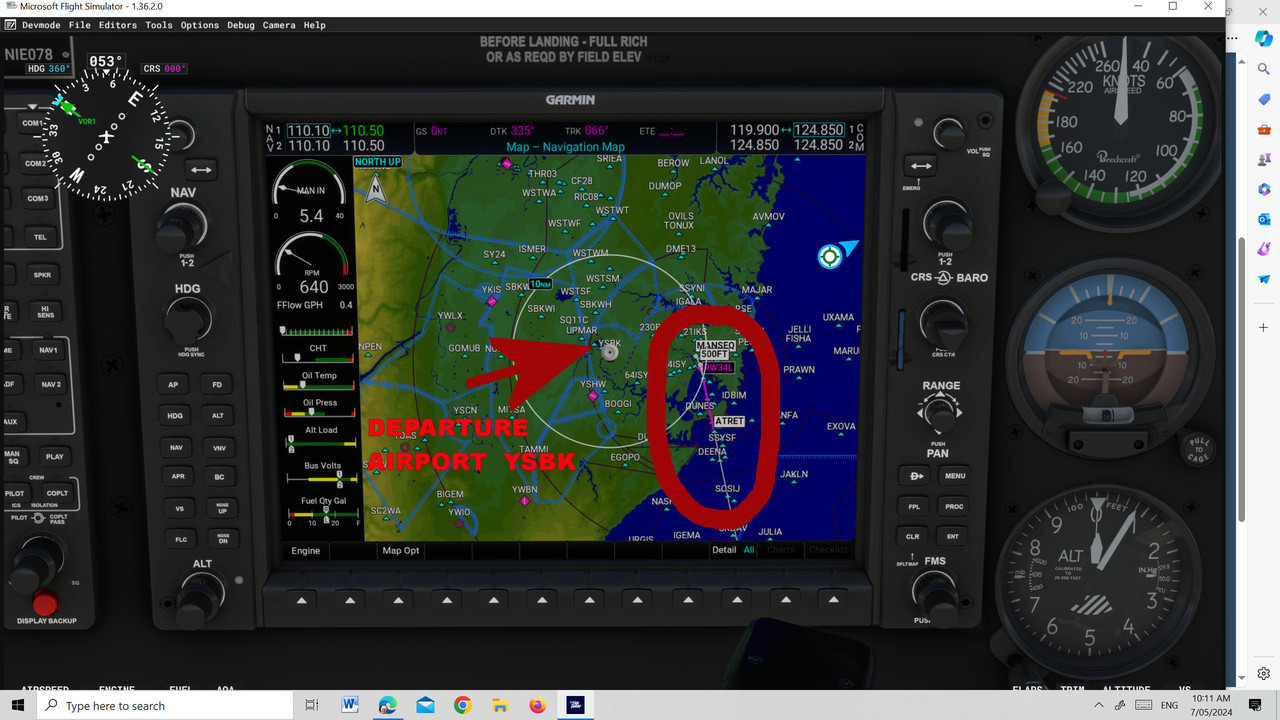Viewport: 1280px width, 720px height.
Task: Open the Camera menu
Action: tap(279, 25)
